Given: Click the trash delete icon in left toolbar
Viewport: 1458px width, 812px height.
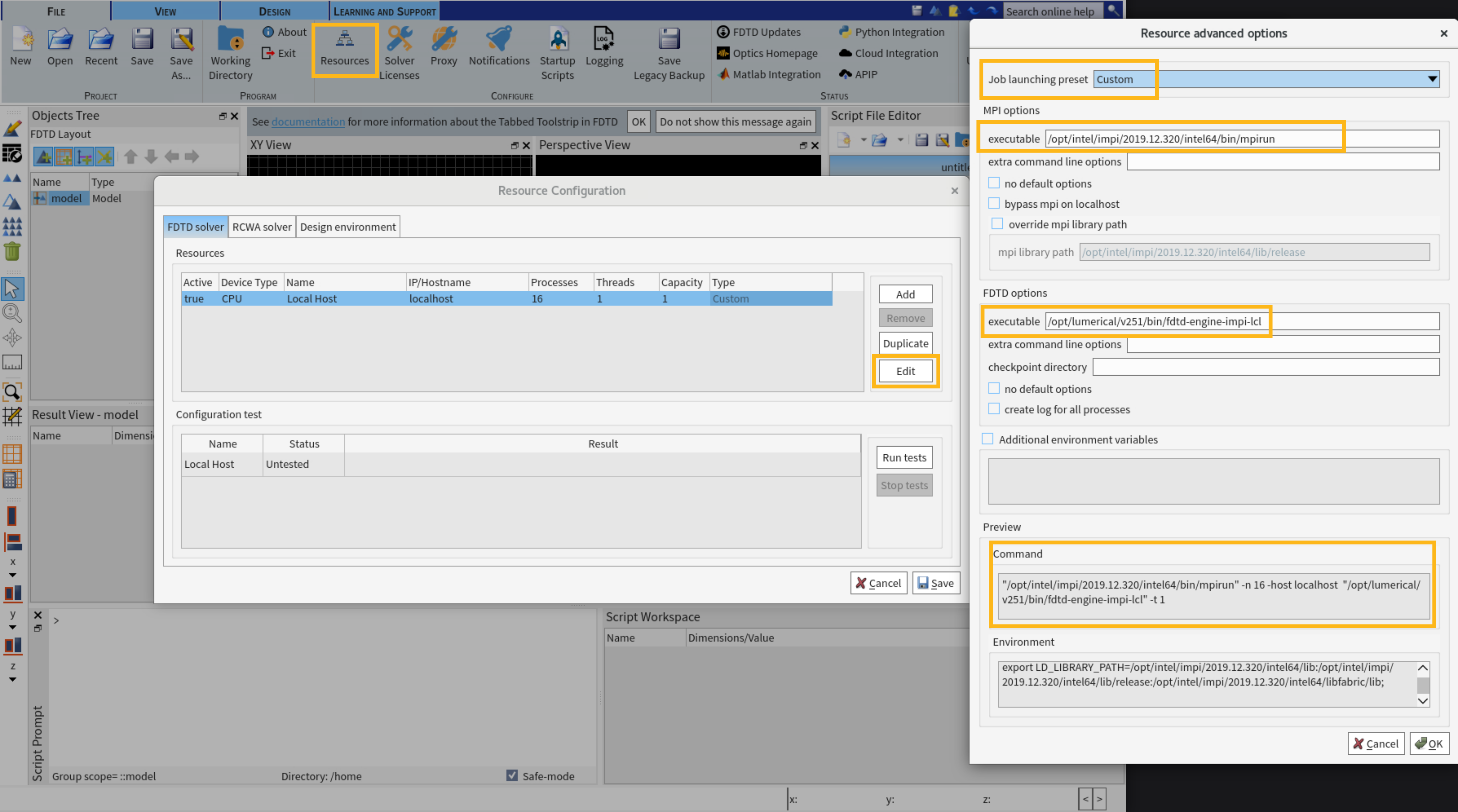Looking at the screenshot, I should [13, 251].
